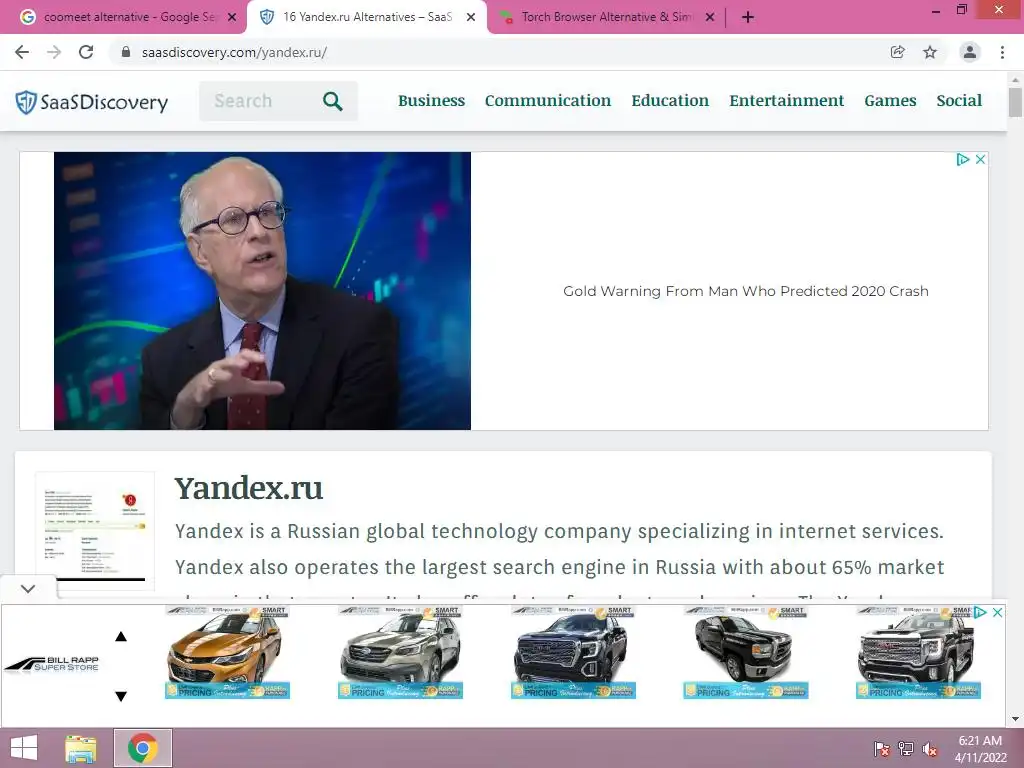This screenshot has height=768, width=1024.
Task: Open Games category menu
Action: [x=890, y=101]
